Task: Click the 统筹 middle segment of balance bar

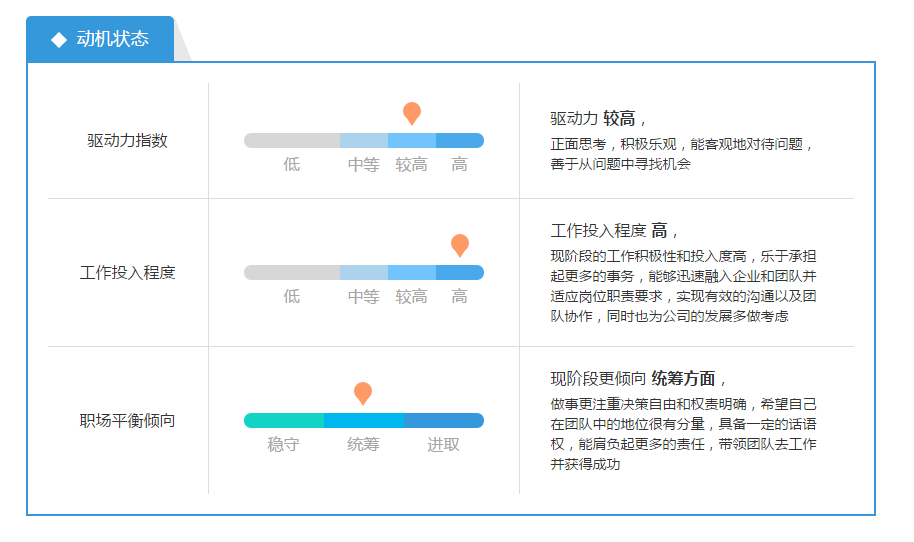Action: click(364, 420)
